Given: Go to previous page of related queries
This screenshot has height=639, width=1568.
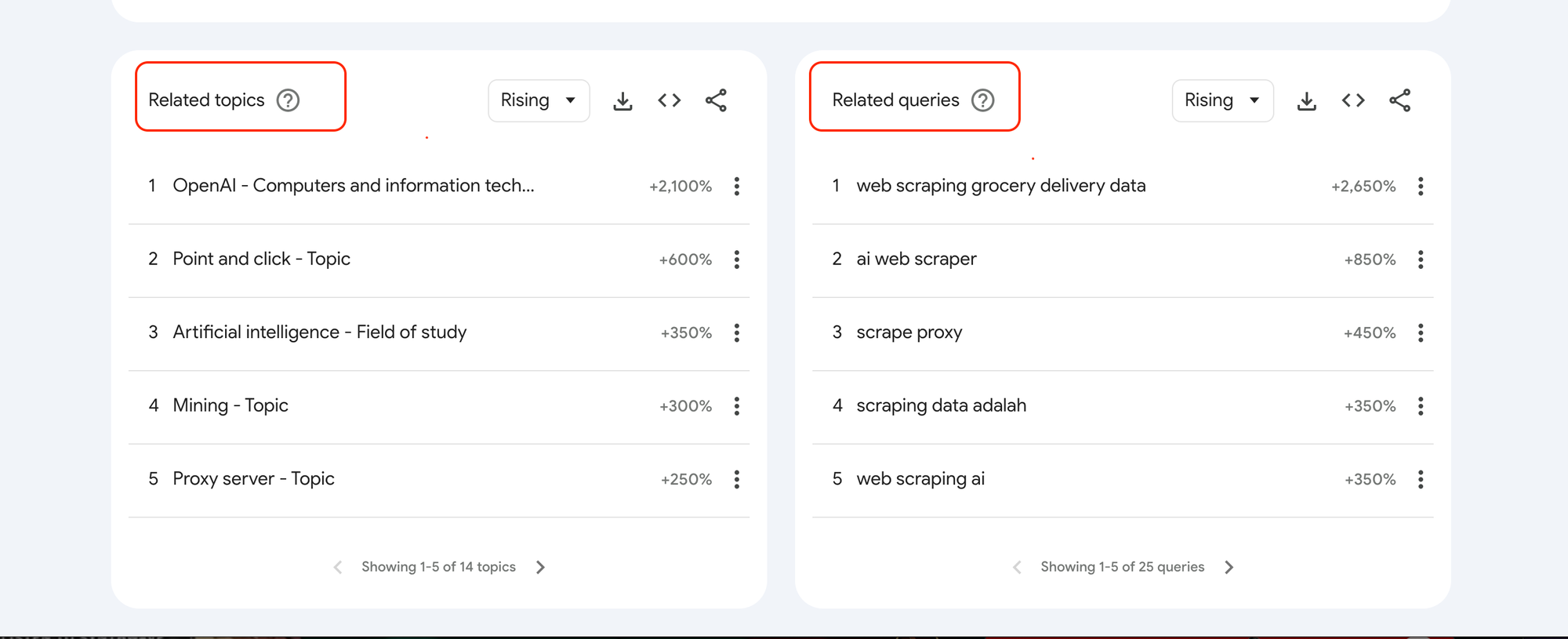Looking at the screenshot, I should point(1017,567).
